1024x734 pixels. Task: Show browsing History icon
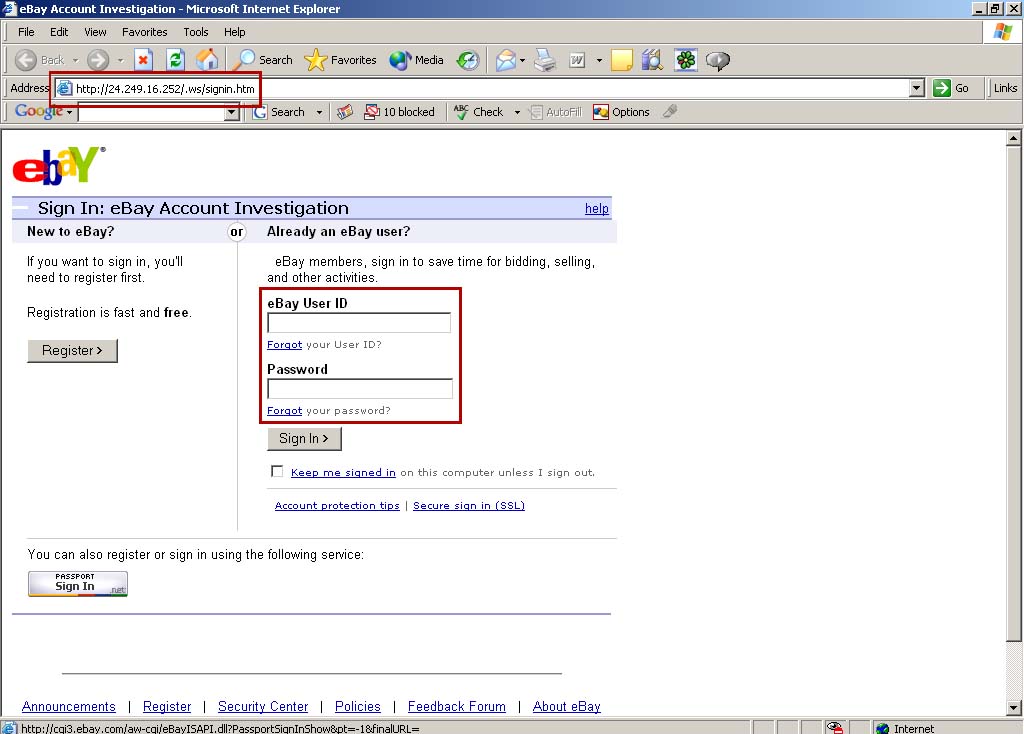click(x=468, y=60)
